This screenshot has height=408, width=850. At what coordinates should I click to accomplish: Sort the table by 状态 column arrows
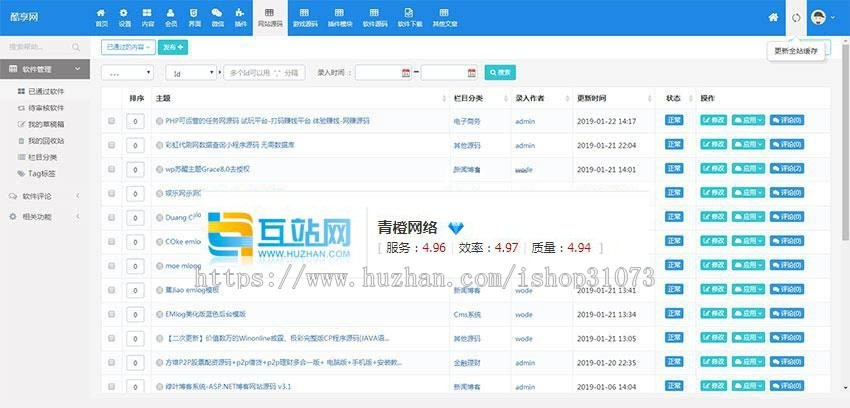(691, 99)
